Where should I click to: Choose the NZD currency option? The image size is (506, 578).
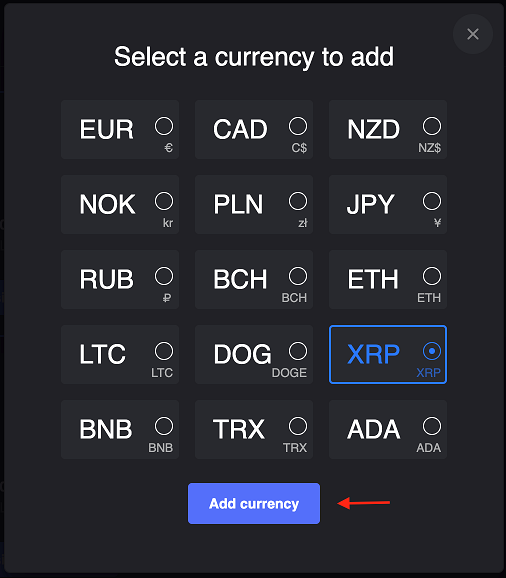pyautogui.click(x=388, y=129)
